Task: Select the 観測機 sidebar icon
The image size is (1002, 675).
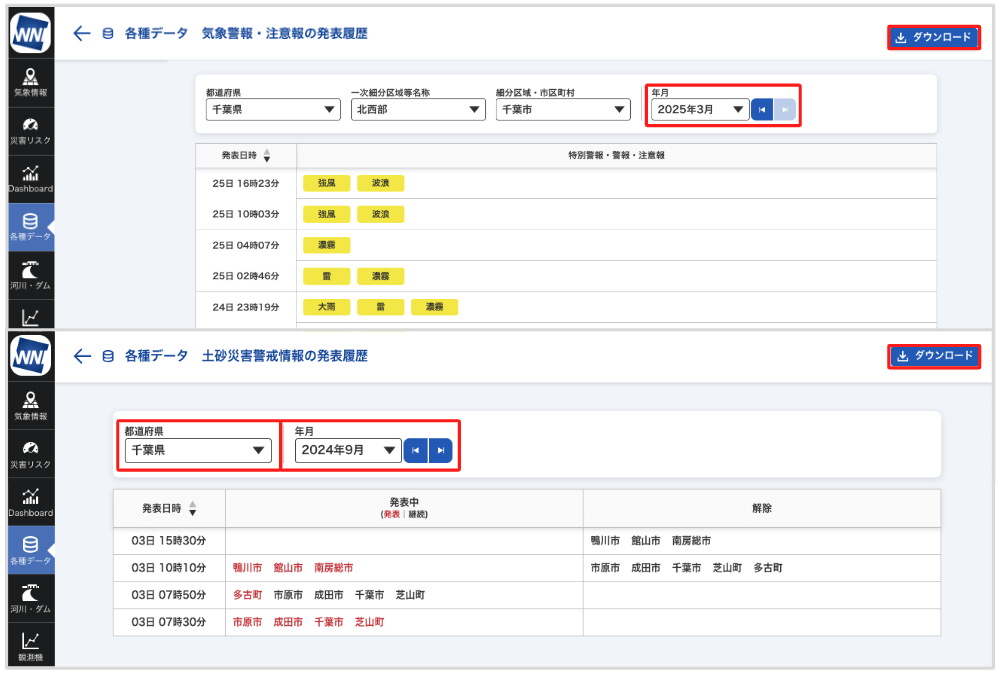Action: [x=30, y=645]
